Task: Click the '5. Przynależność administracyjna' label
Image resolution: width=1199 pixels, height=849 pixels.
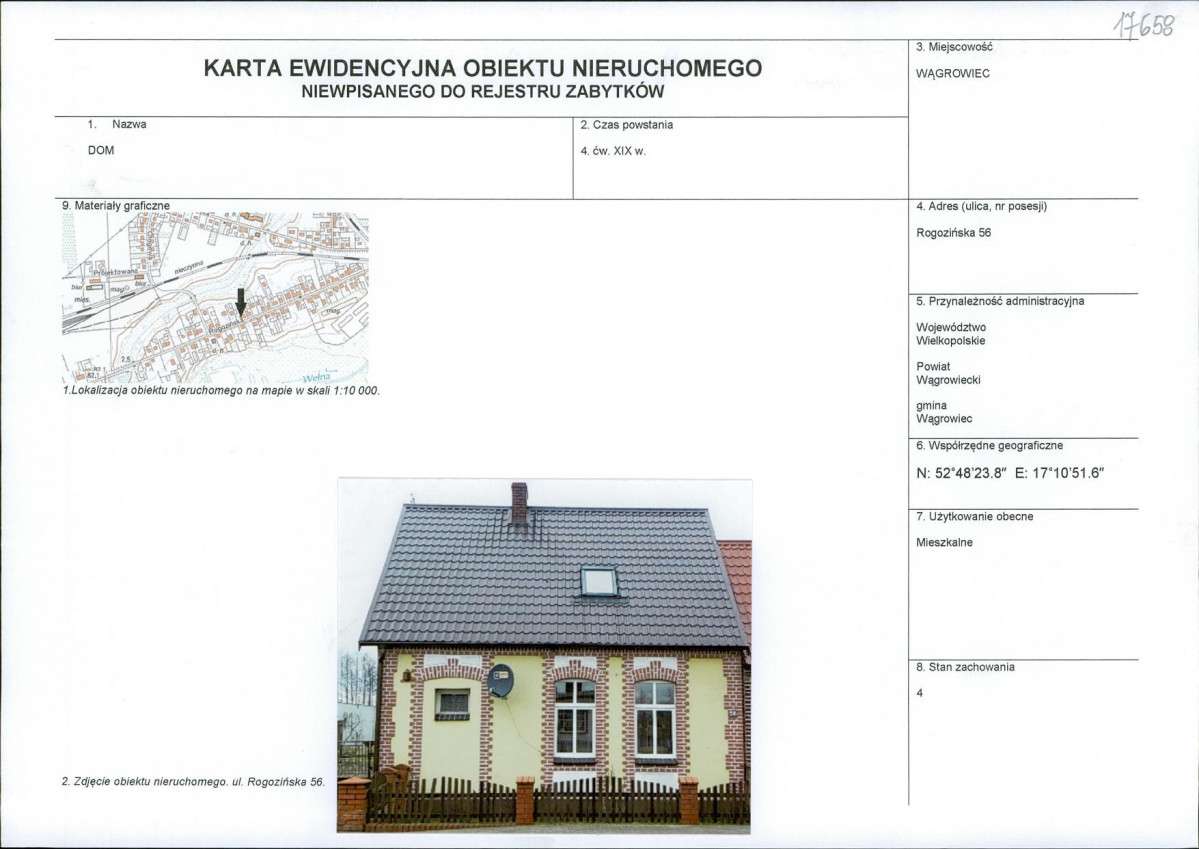Action: pos(1000,301)
